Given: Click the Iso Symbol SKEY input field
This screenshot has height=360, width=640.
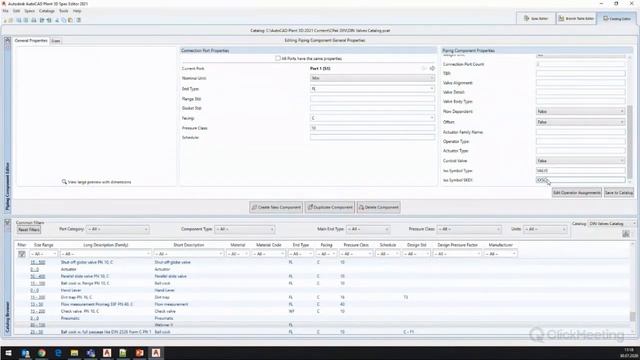Looking at the screenshot, I should (580, 180).
